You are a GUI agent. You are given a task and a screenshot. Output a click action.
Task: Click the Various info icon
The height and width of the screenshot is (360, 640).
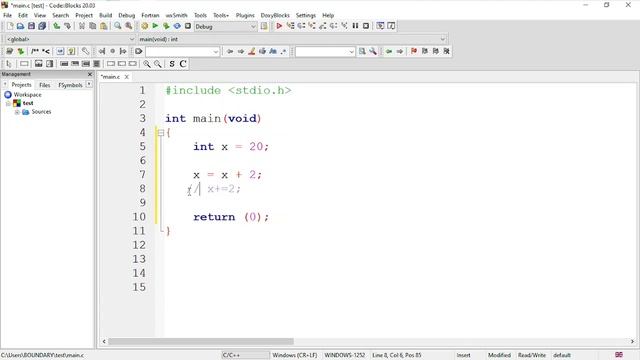391,26
